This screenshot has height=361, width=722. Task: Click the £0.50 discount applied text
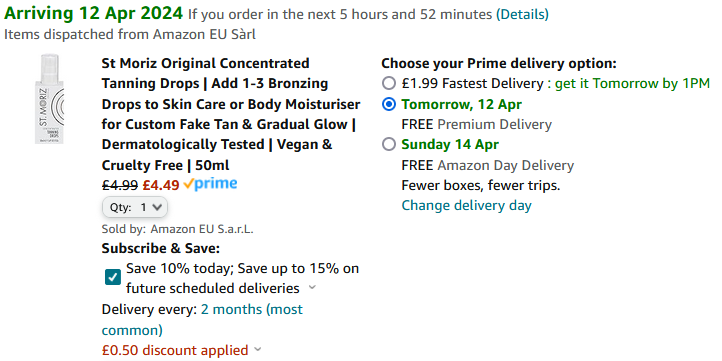[x=175, y=350]
